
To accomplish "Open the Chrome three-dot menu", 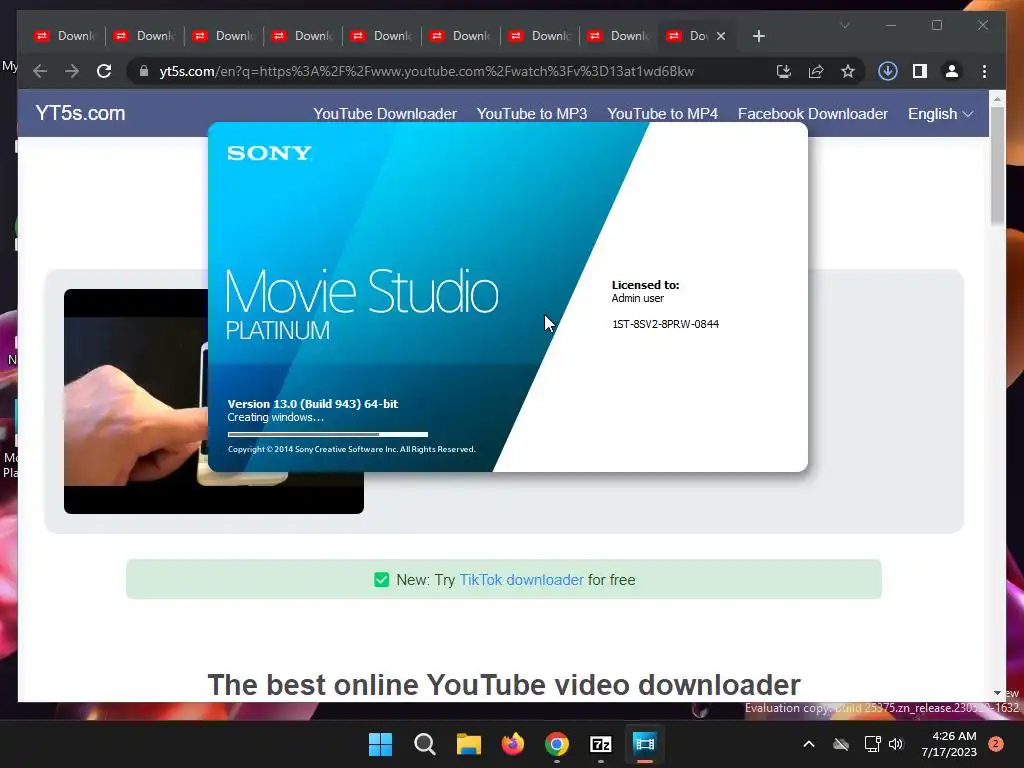I will 984,71.
